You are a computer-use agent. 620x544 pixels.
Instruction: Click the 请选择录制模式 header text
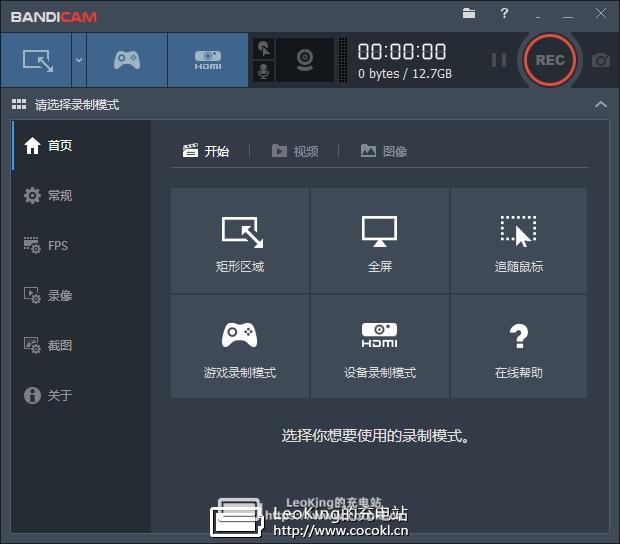(x=77, y=105)
